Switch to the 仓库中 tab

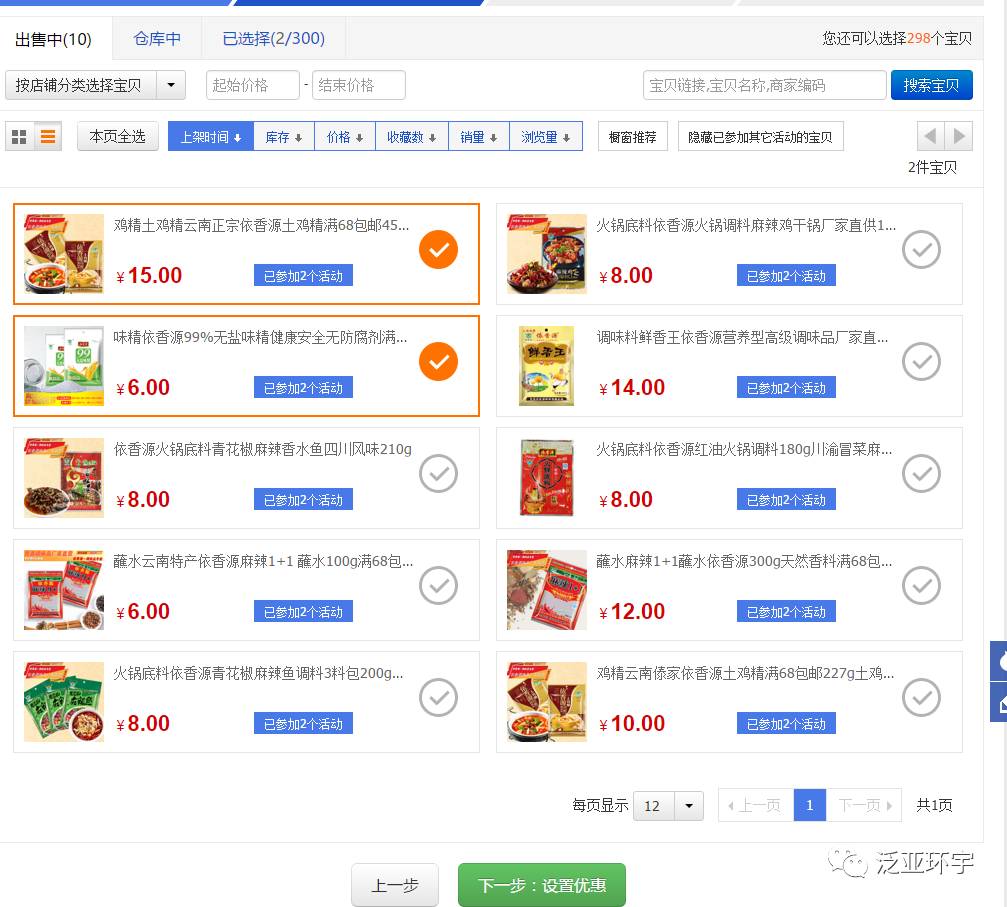(x=157, y=39)
